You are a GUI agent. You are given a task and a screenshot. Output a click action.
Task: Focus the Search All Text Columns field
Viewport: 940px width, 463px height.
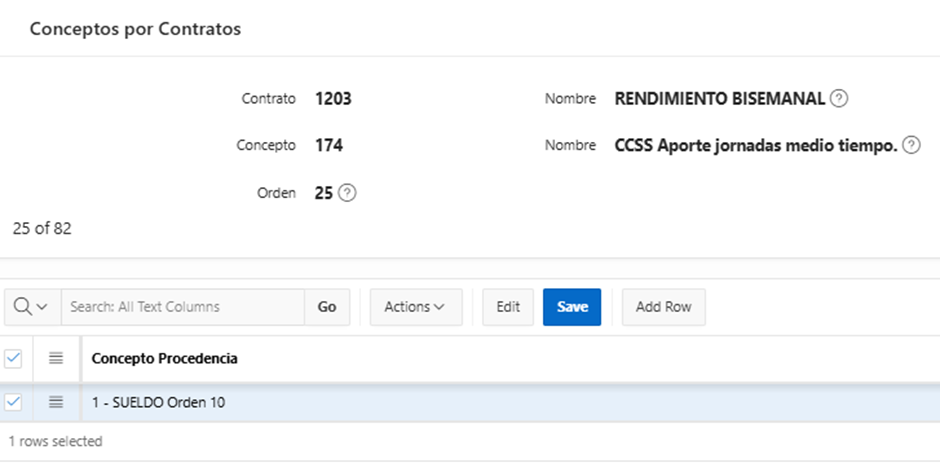tap(182, 307)
